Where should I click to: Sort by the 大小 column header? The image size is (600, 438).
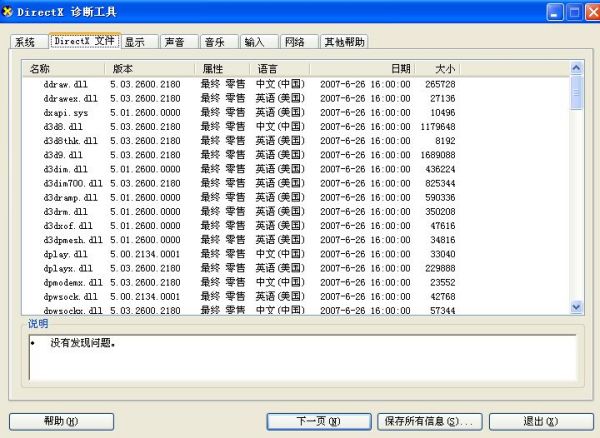(437, 69)
